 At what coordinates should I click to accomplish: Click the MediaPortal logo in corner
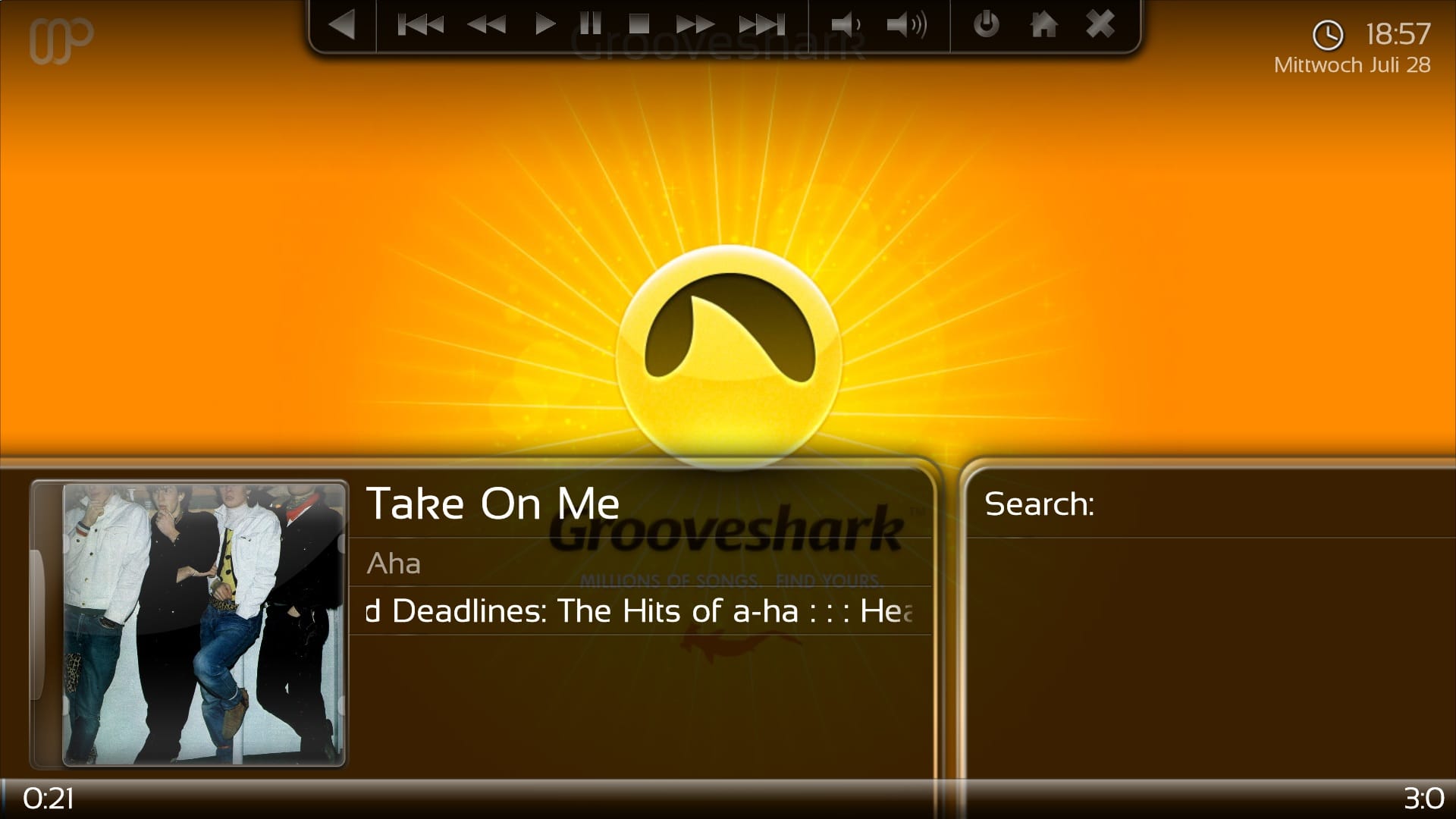[x=61, y=40]
